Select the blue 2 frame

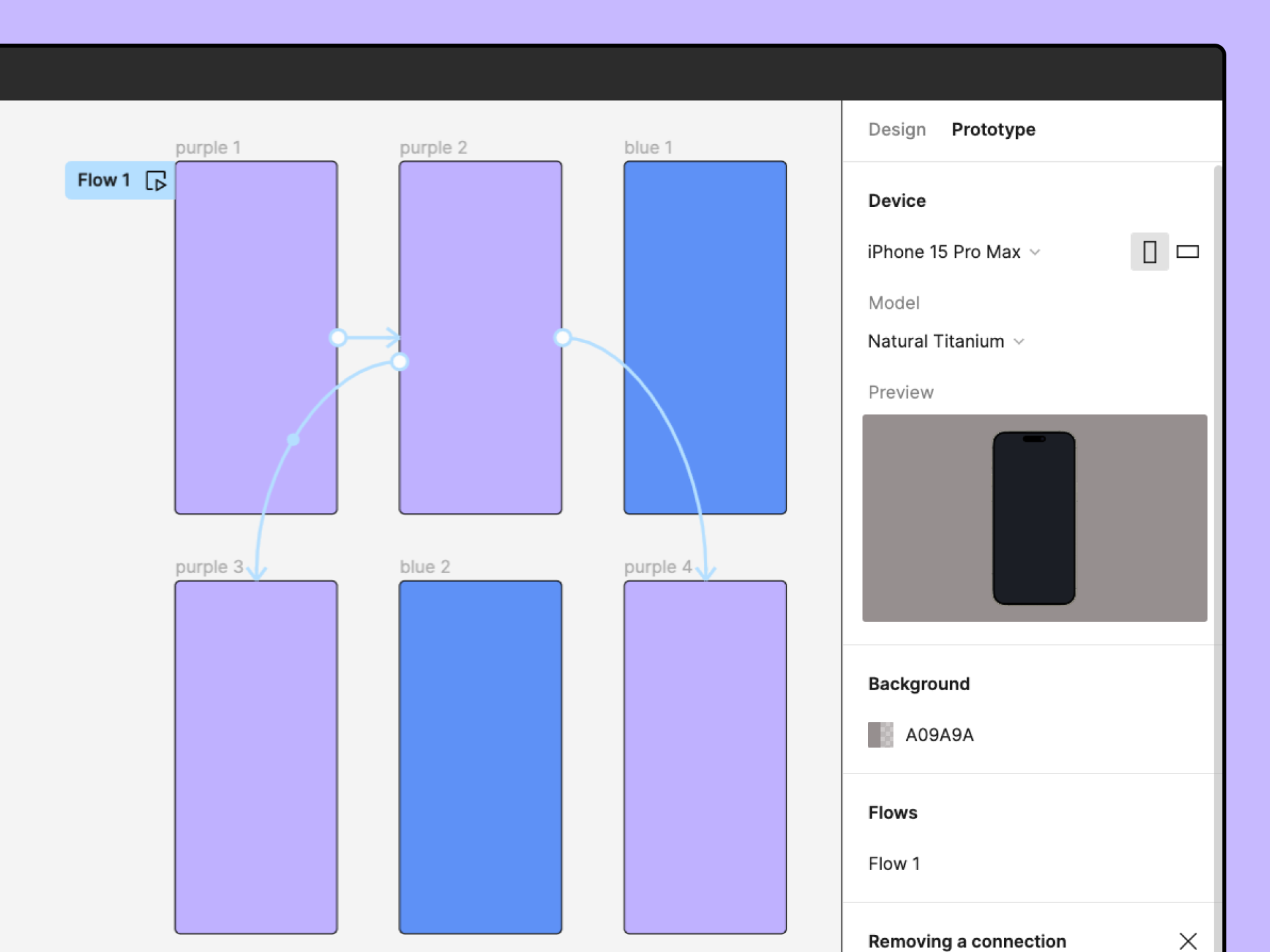pyautogui.click(x=481, y=758)
